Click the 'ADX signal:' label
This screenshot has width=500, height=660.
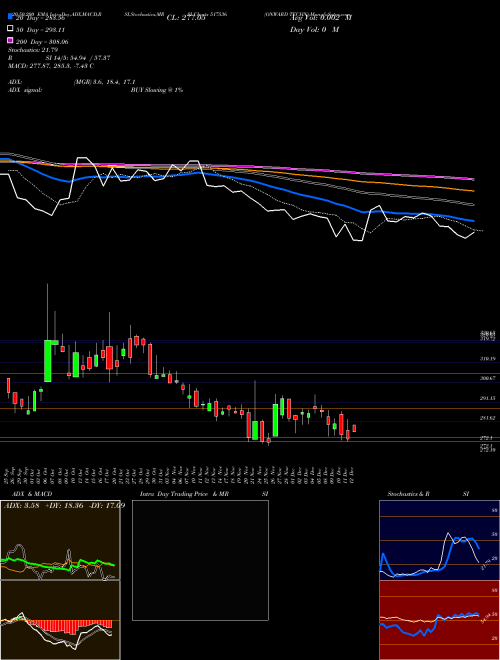click(x=25, y=90)
